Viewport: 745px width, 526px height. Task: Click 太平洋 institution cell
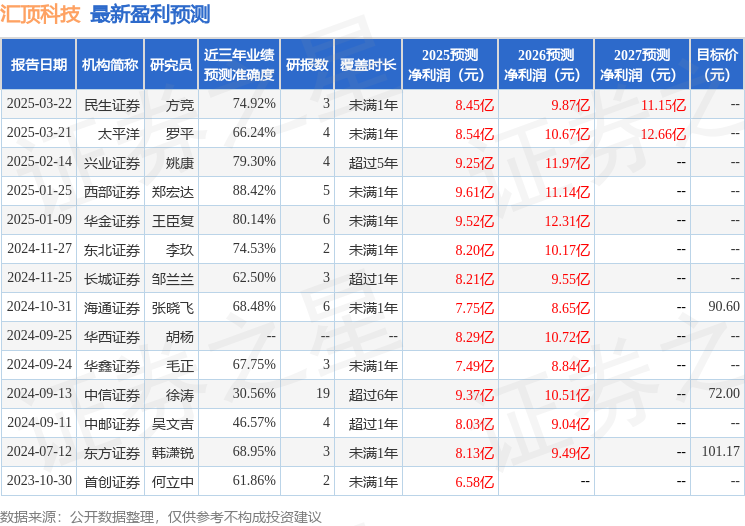point(119,134)
